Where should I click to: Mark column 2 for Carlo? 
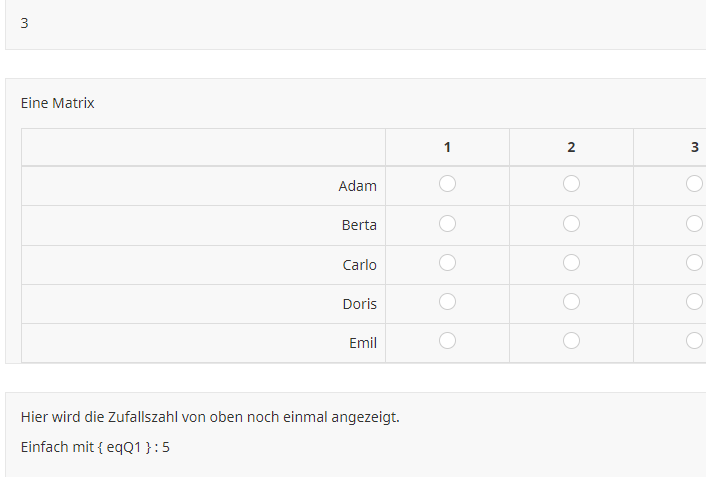[571, 263]
